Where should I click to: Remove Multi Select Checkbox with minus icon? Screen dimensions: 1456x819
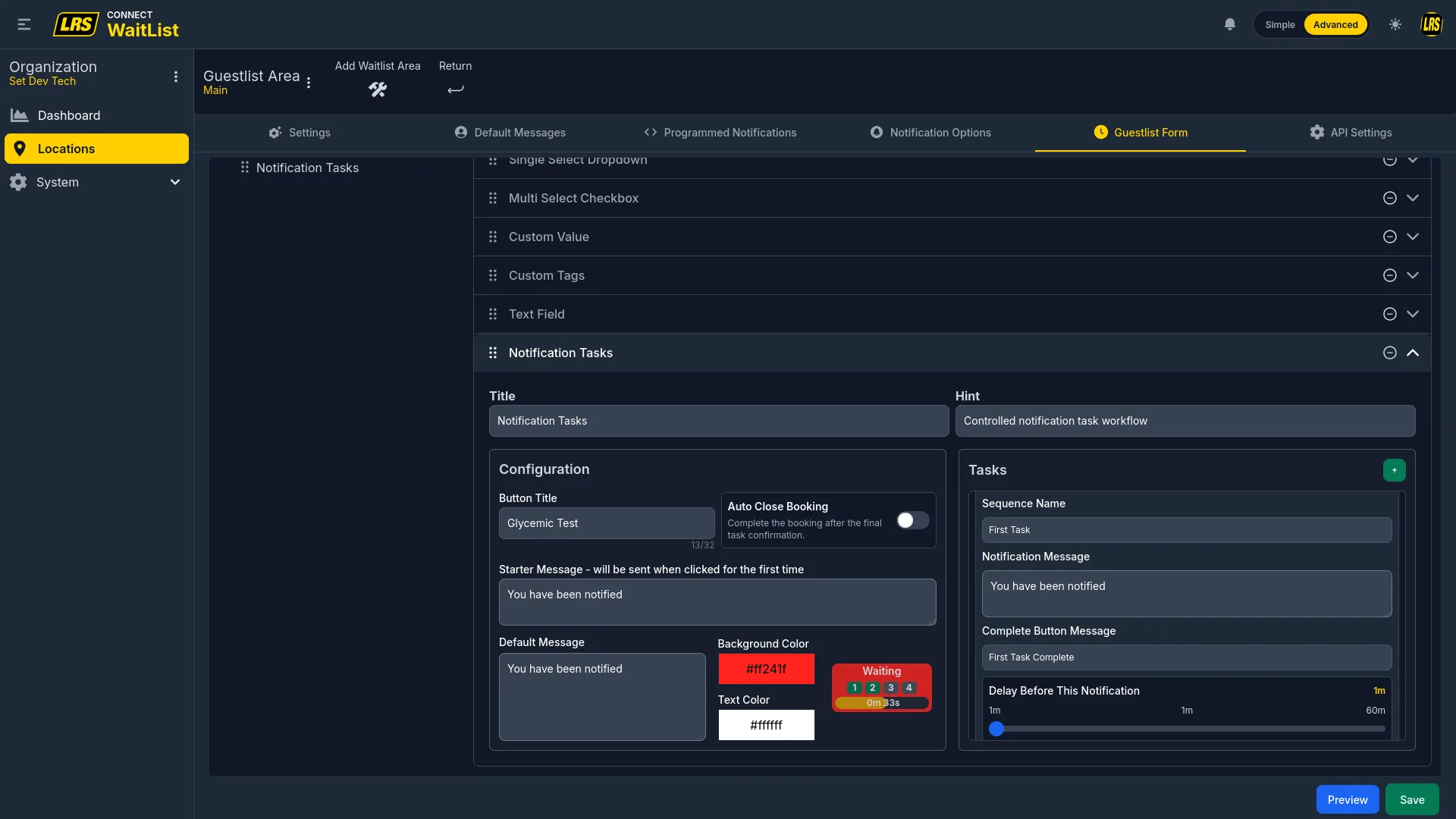tap(1389, 198)
